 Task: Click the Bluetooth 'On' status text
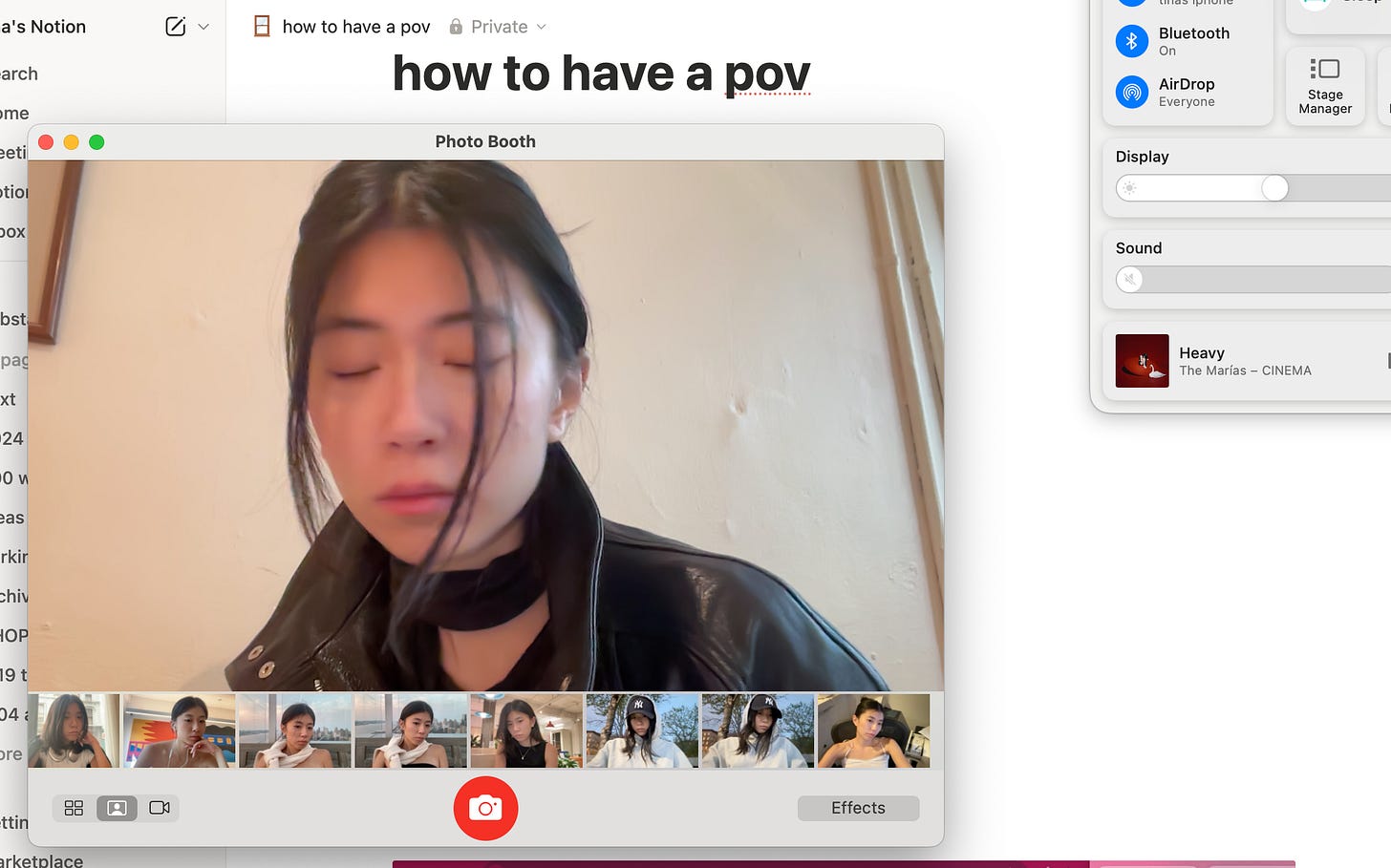coord(1167,52)
